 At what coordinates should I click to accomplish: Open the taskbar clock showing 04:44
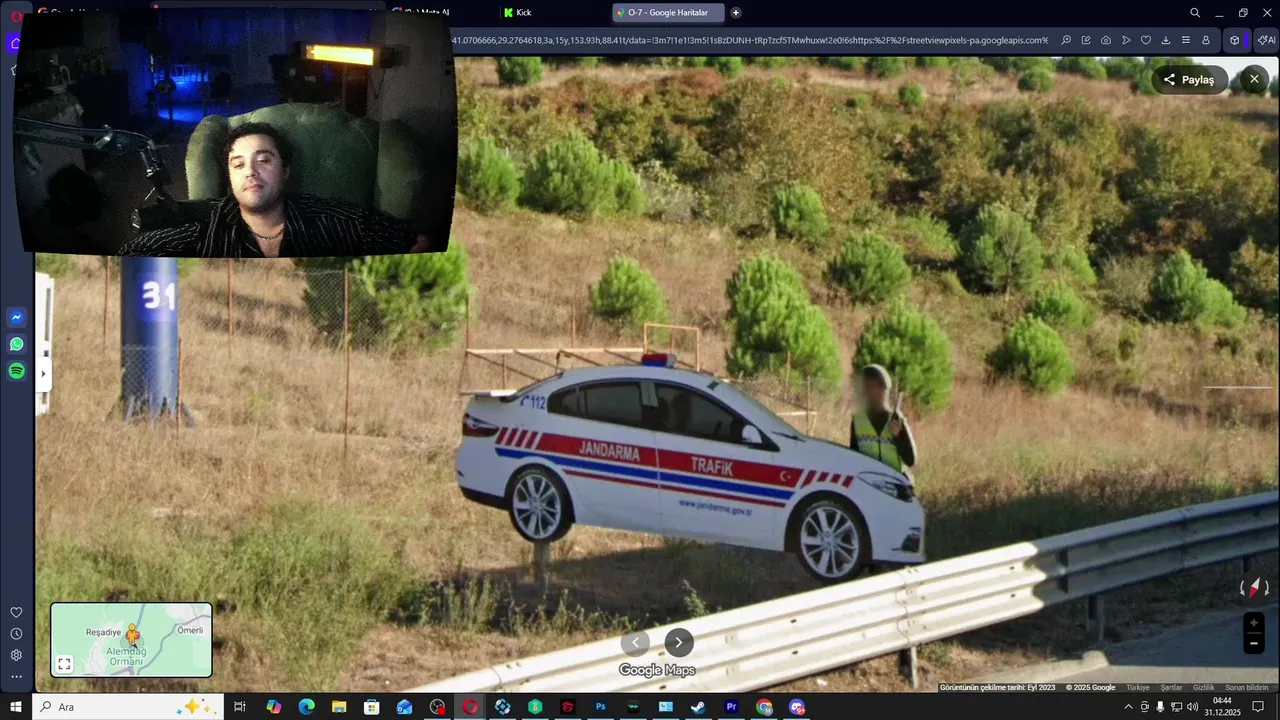(x=1222, y=707)
